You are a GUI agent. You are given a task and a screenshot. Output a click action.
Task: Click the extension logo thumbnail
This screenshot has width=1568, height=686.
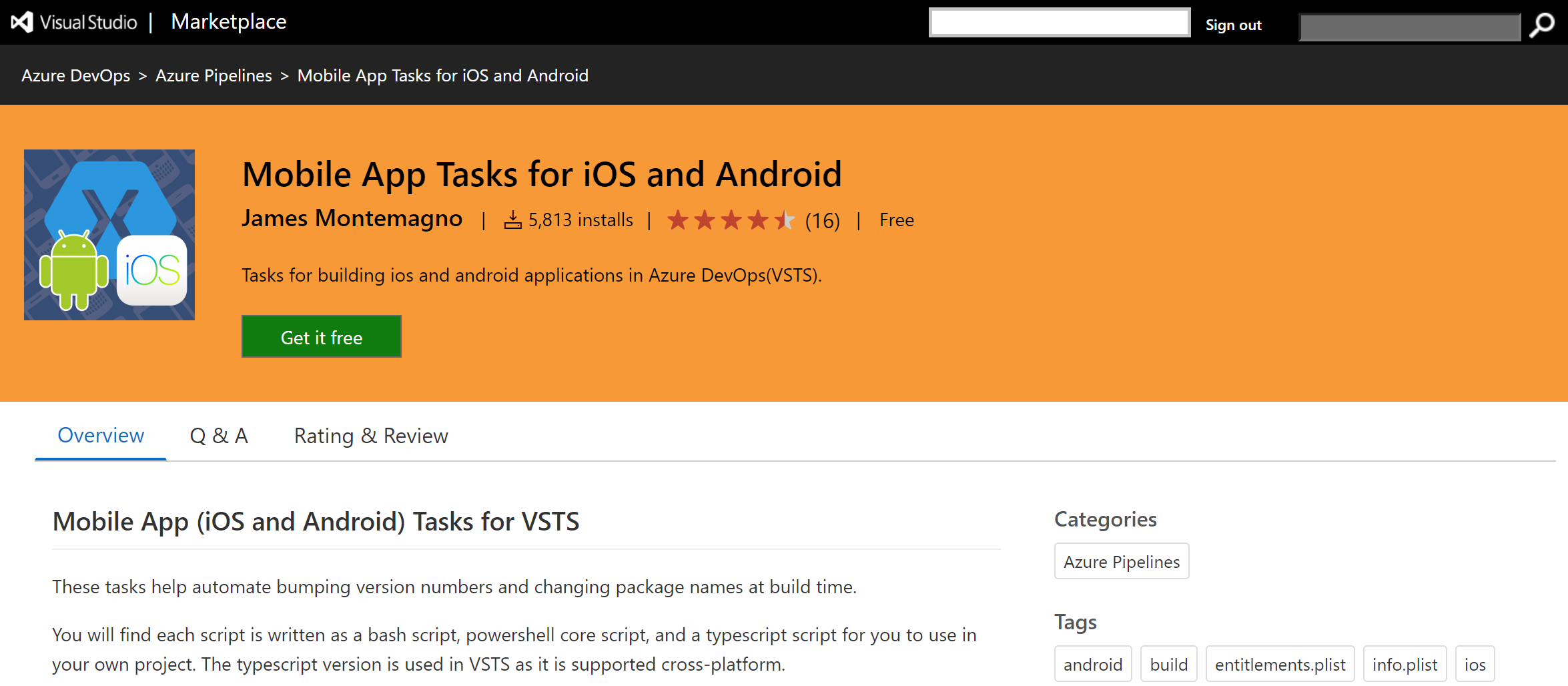click(109, 235)
